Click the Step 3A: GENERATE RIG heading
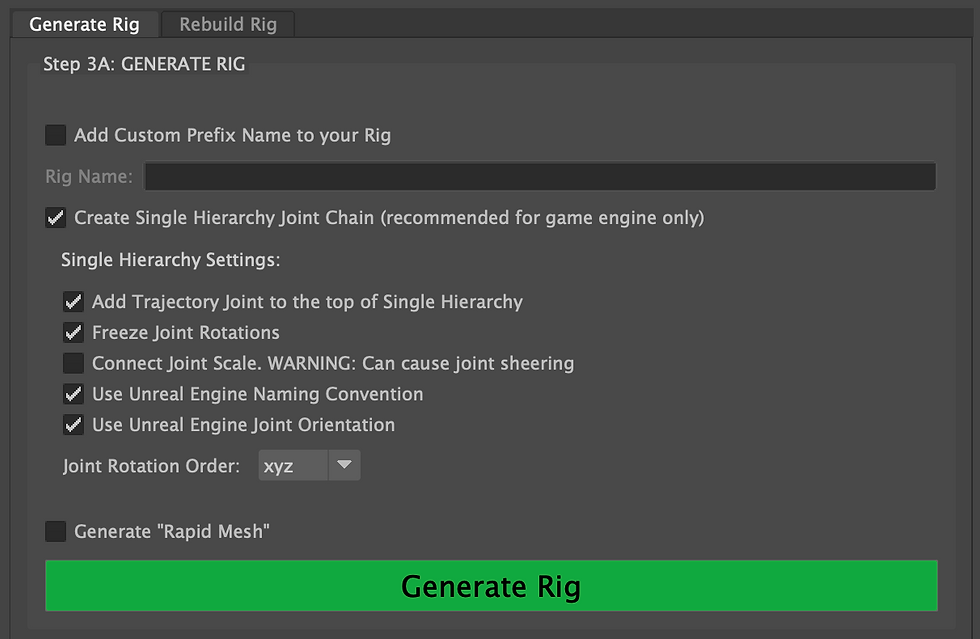Viewport: 980px width, 639px height. (144, 65)
